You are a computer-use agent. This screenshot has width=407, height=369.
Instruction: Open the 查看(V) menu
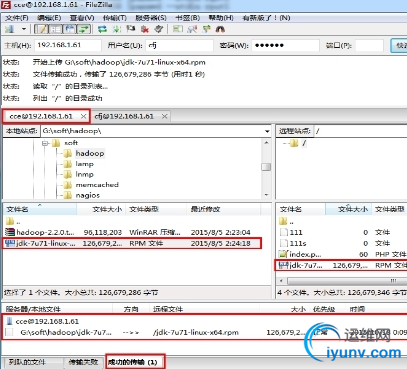coord(82,18)
